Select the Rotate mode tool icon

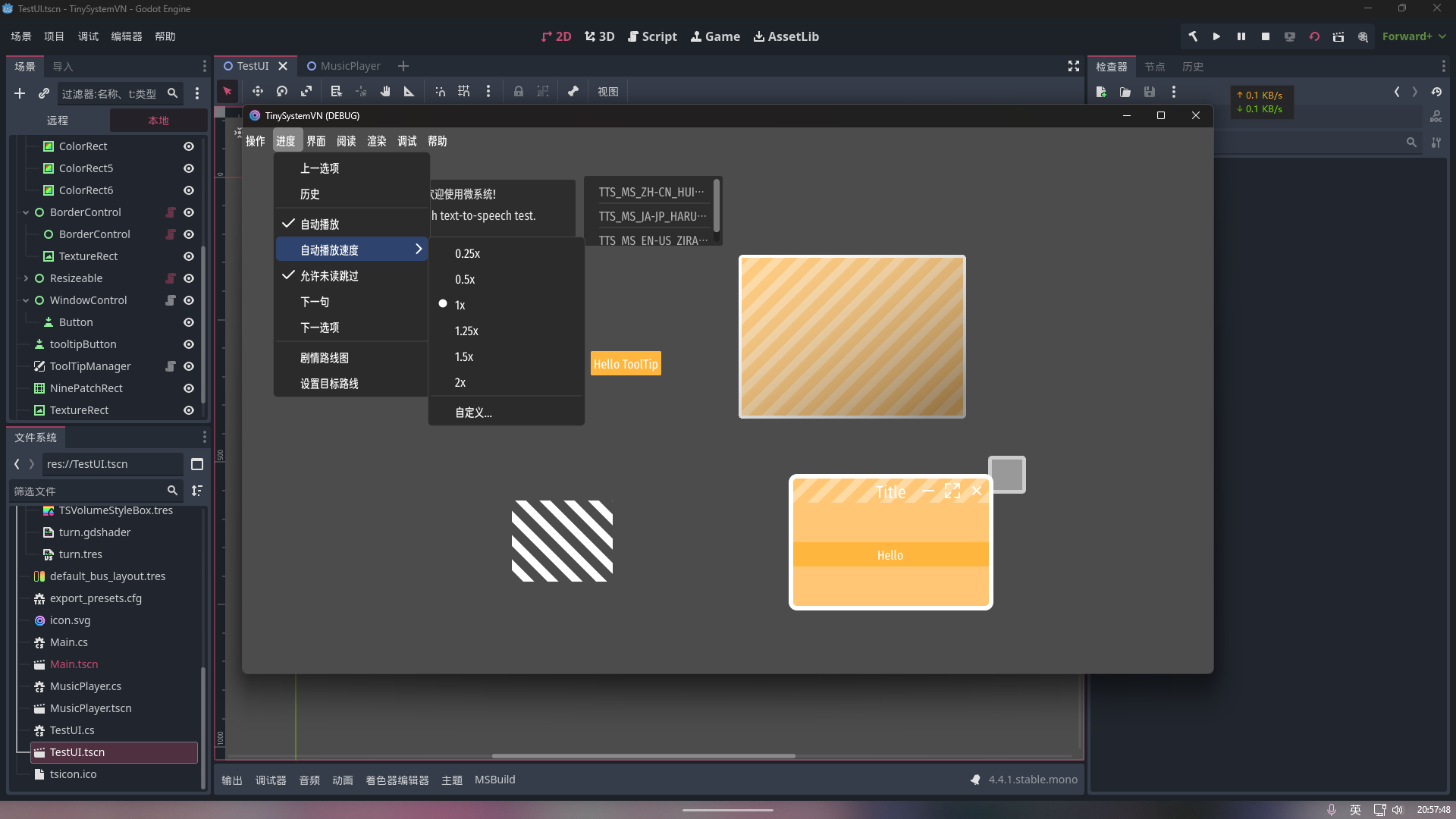coord(282,91)
